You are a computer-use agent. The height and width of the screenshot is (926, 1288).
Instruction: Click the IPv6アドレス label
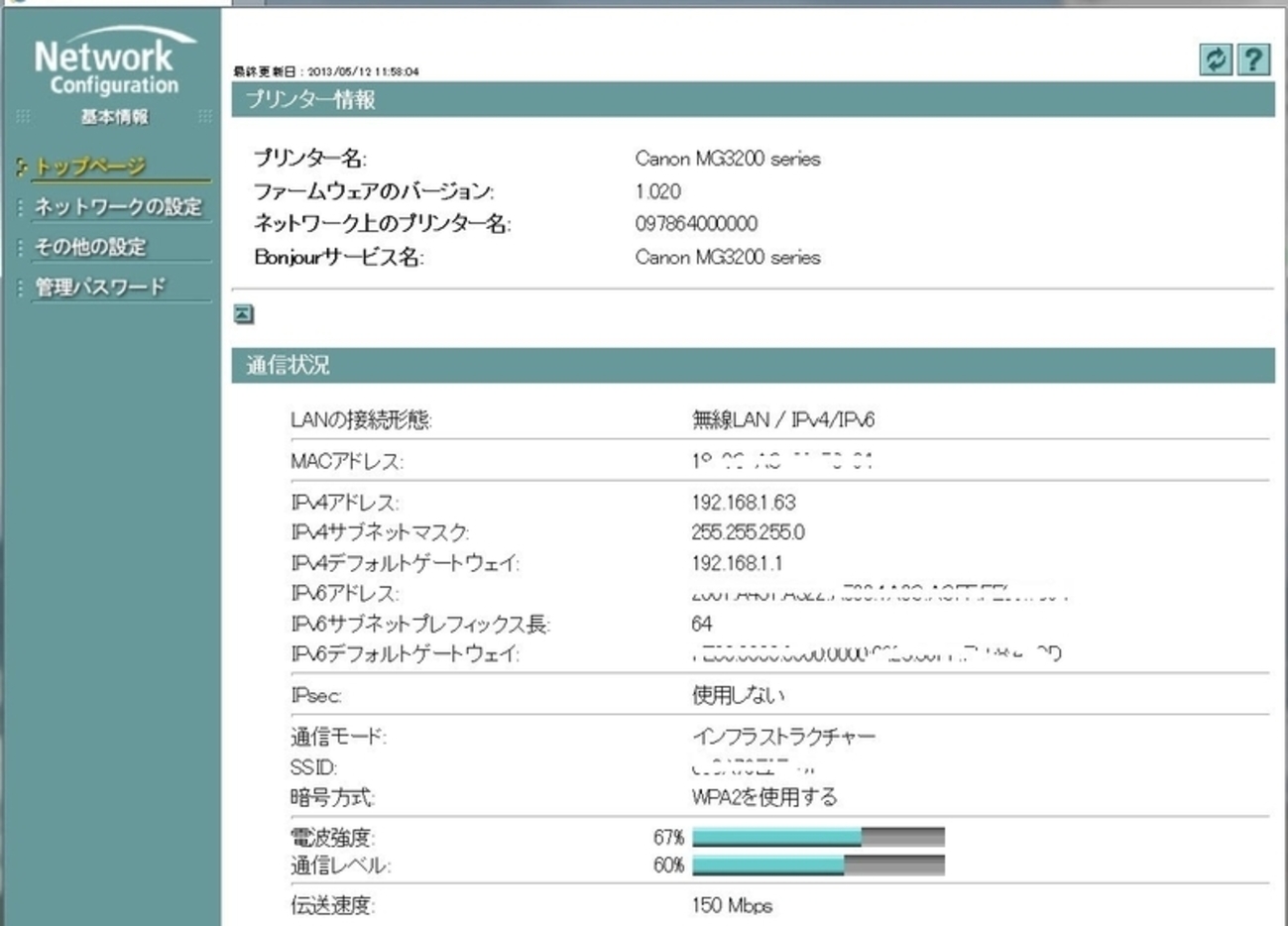tap(345, 593)
